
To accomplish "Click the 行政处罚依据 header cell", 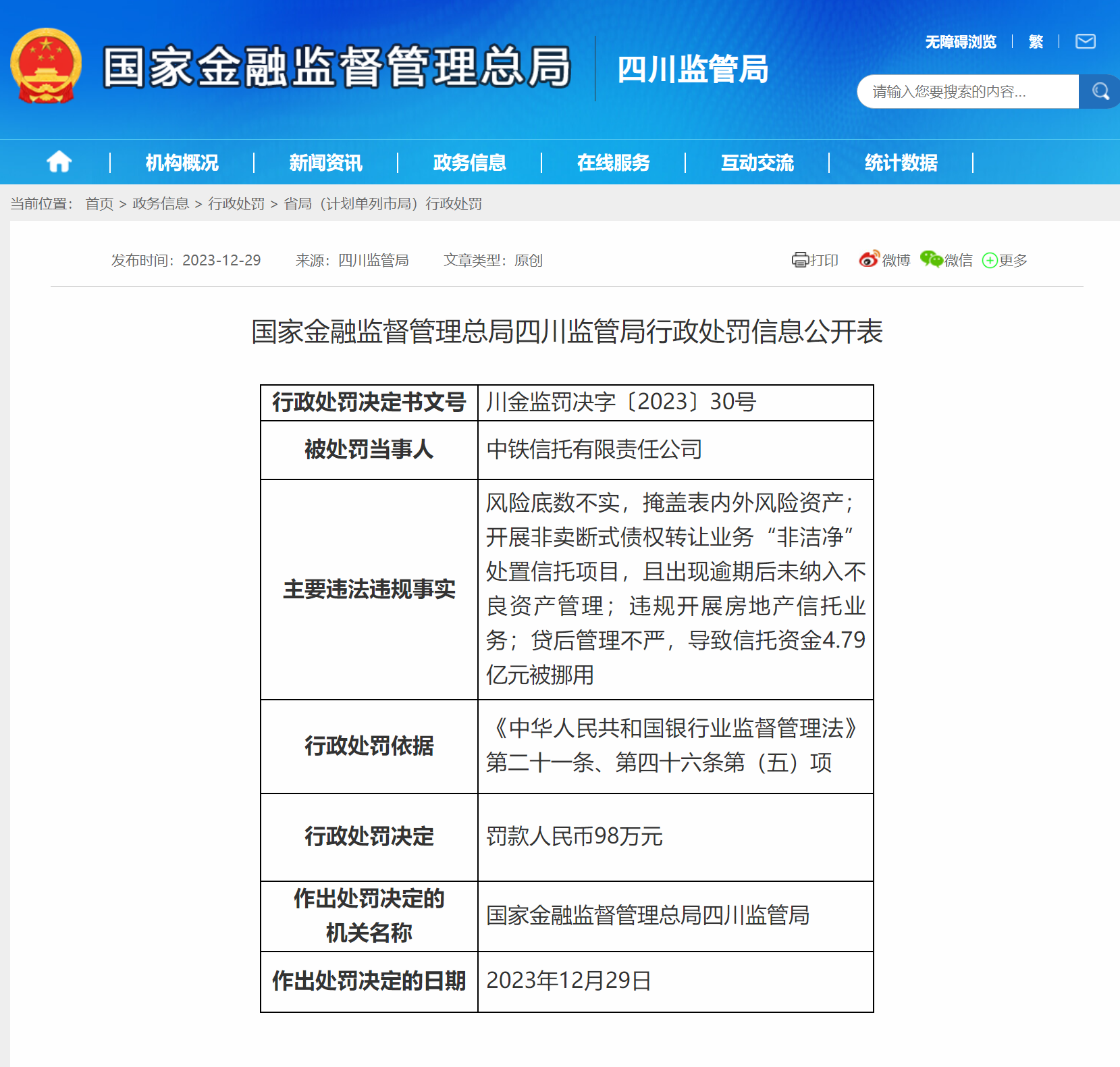I will pyautogui.click(x=369, y=746).
